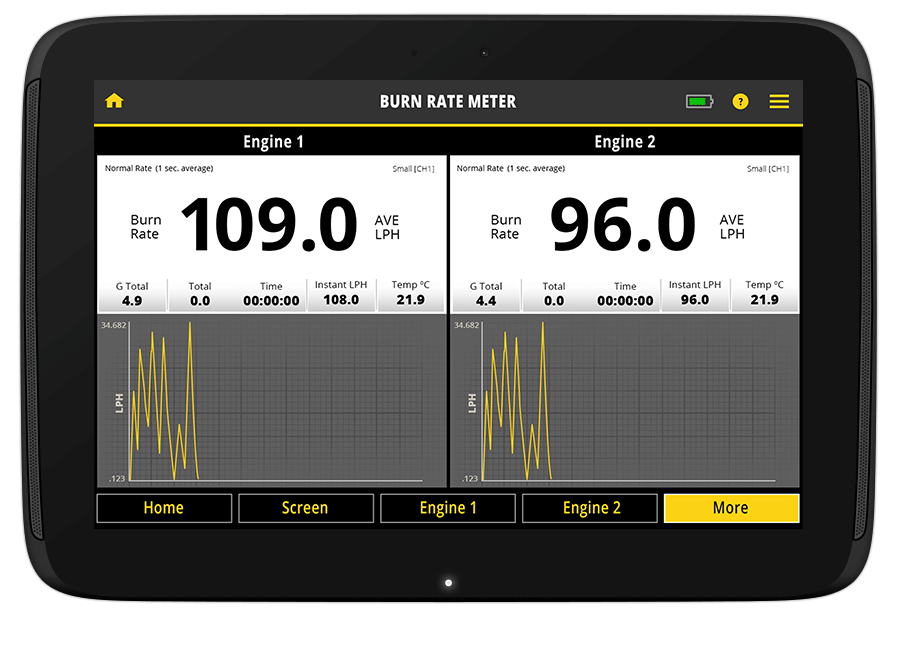Switch to the Engine 2 bottom tab
Image resolution: width=900 pixels, height=647 pixels.
tap(590, 508)
